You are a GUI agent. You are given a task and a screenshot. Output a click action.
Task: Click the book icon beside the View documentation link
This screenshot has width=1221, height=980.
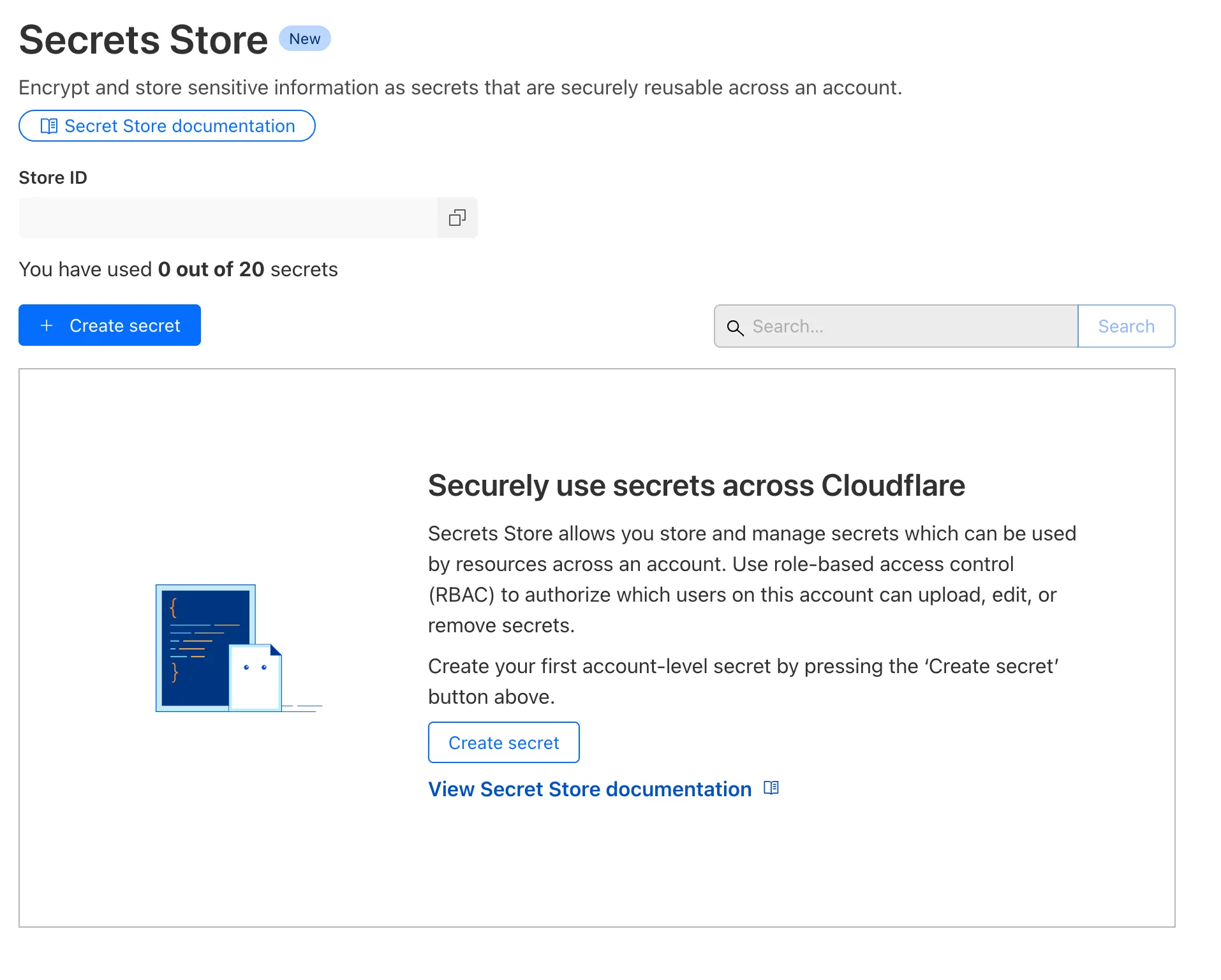click(771, 789)
